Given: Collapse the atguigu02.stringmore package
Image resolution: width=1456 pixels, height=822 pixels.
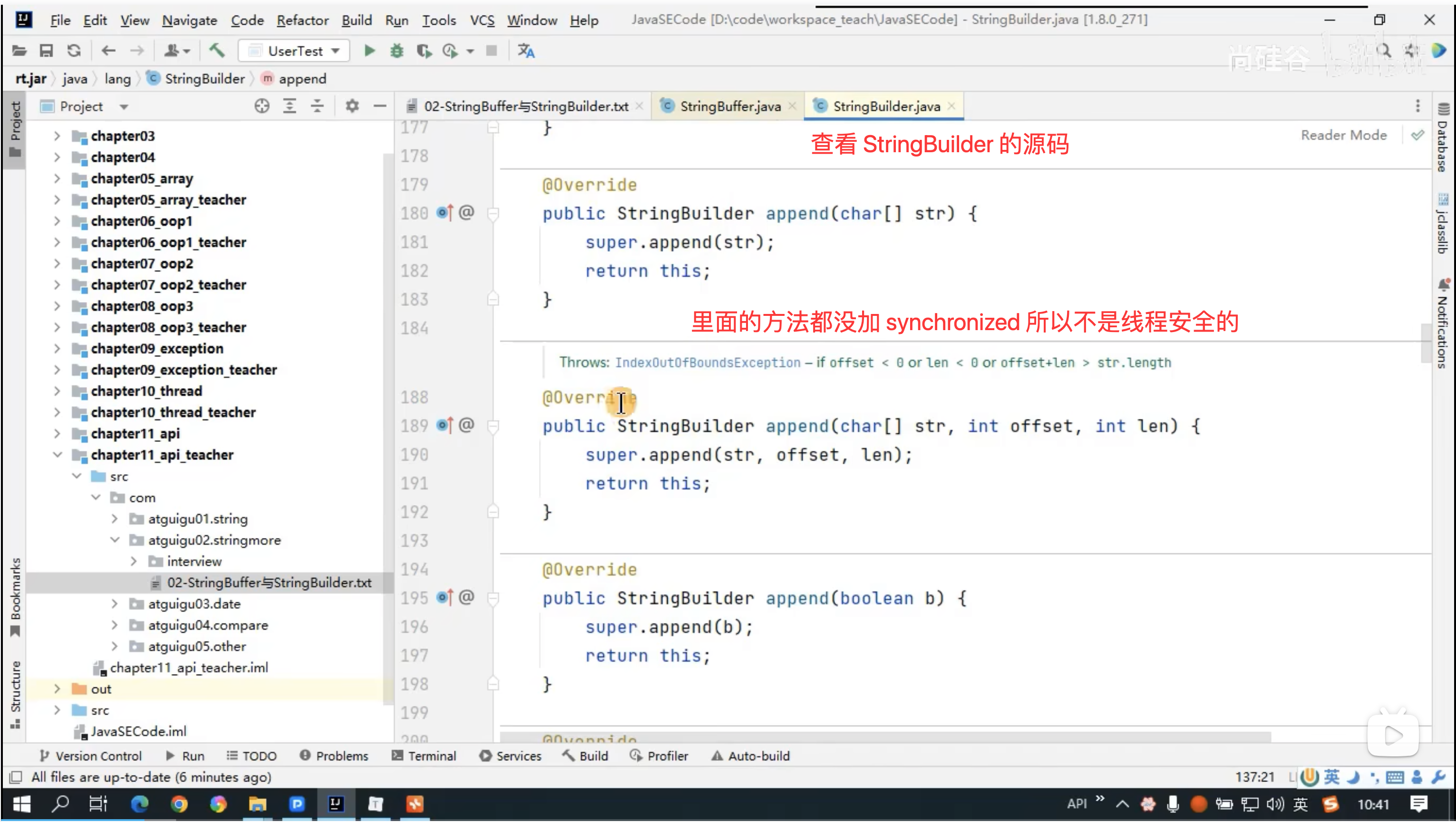Looking at the screenshot, I should (x=115, y=540).
